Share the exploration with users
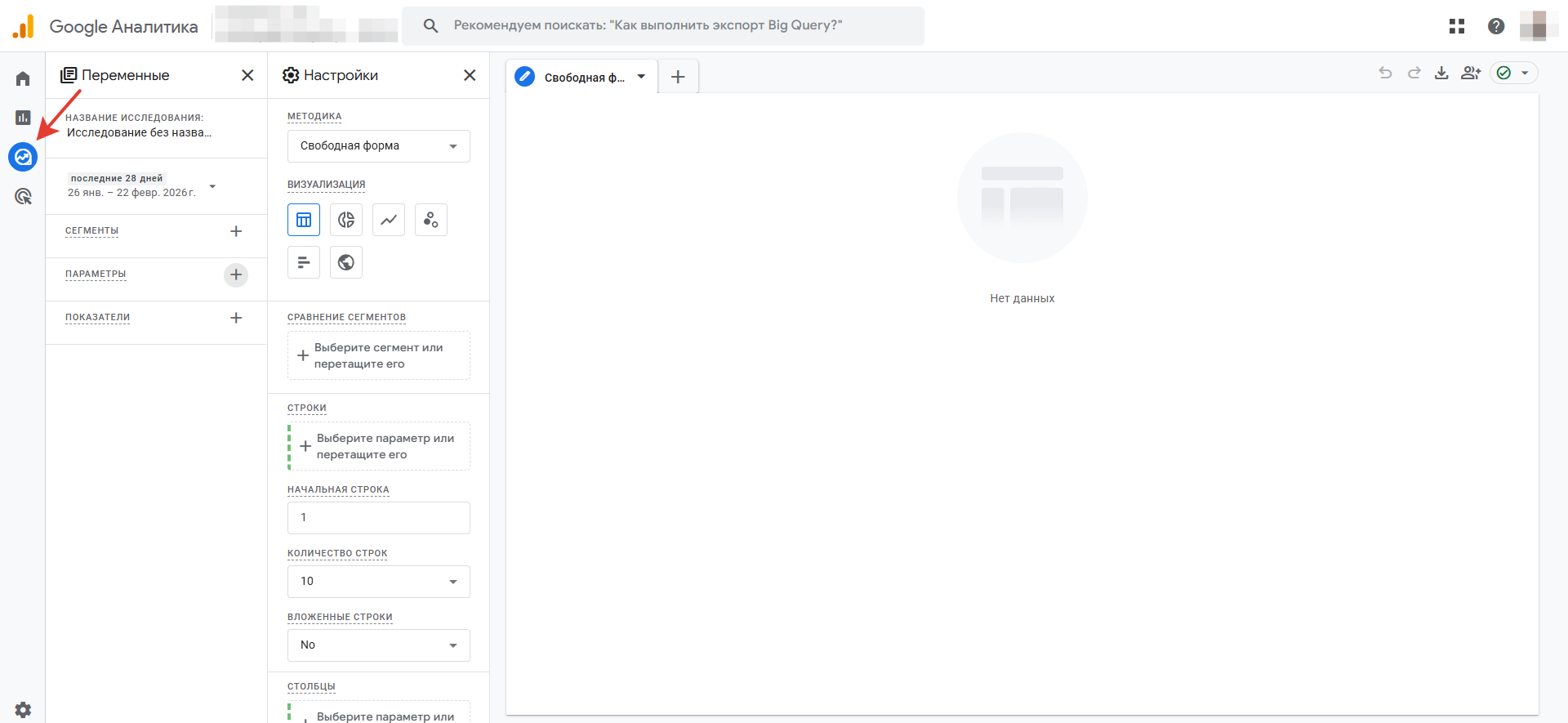The height and width of the screenshot is (723, 1568). pyautogui.click(x=1471, y=73)
